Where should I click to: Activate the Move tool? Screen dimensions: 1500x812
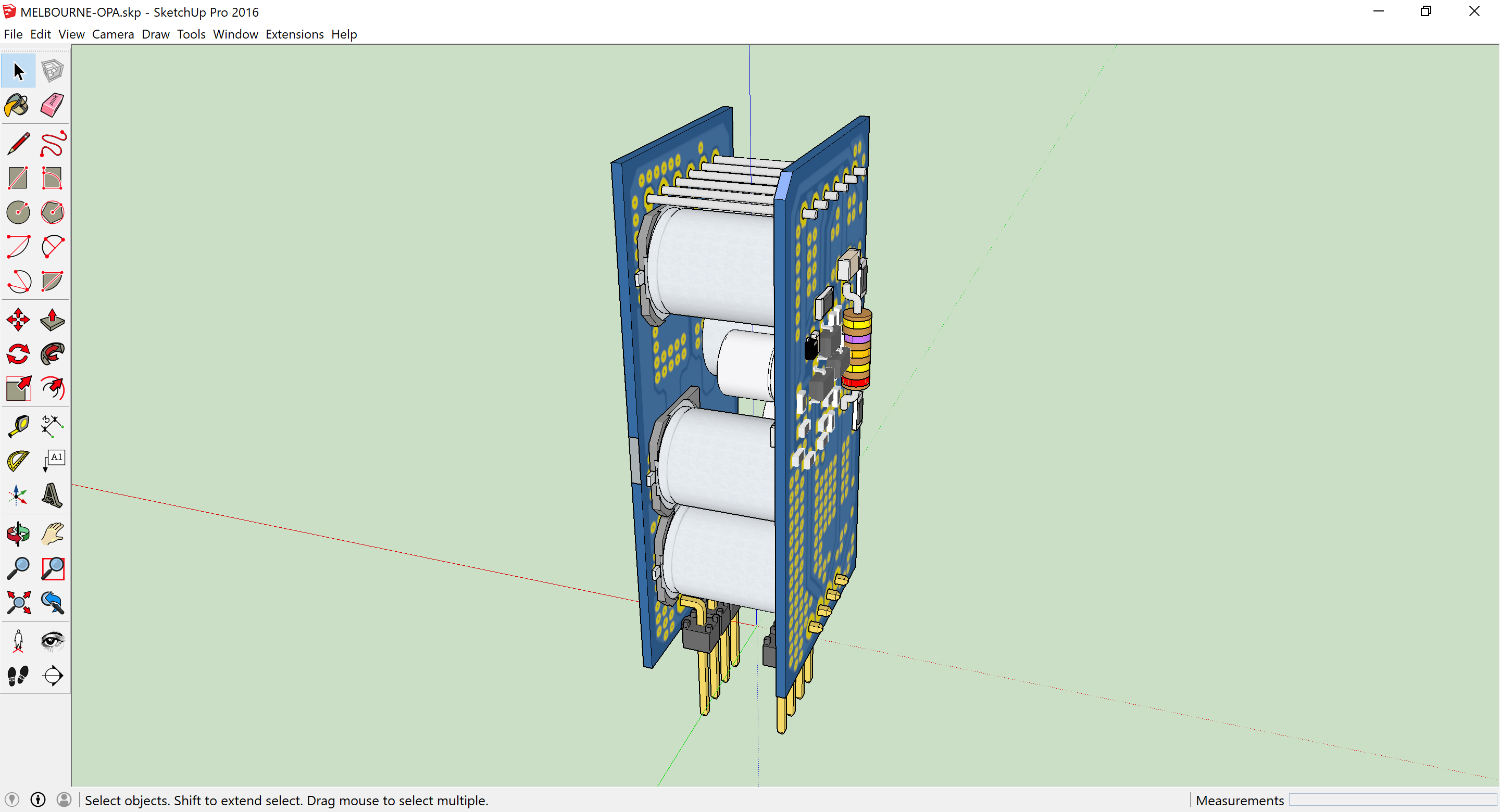(18, 320)
